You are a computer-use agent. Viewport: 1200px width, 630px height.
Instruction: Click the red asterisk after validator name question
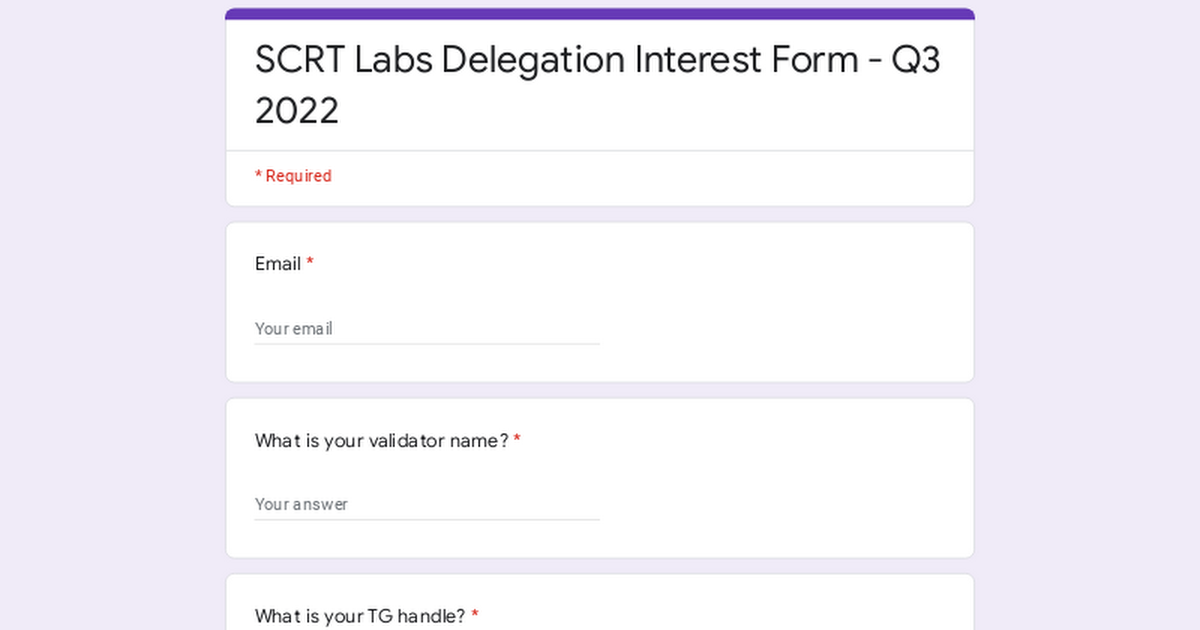(x=517, y=440)
